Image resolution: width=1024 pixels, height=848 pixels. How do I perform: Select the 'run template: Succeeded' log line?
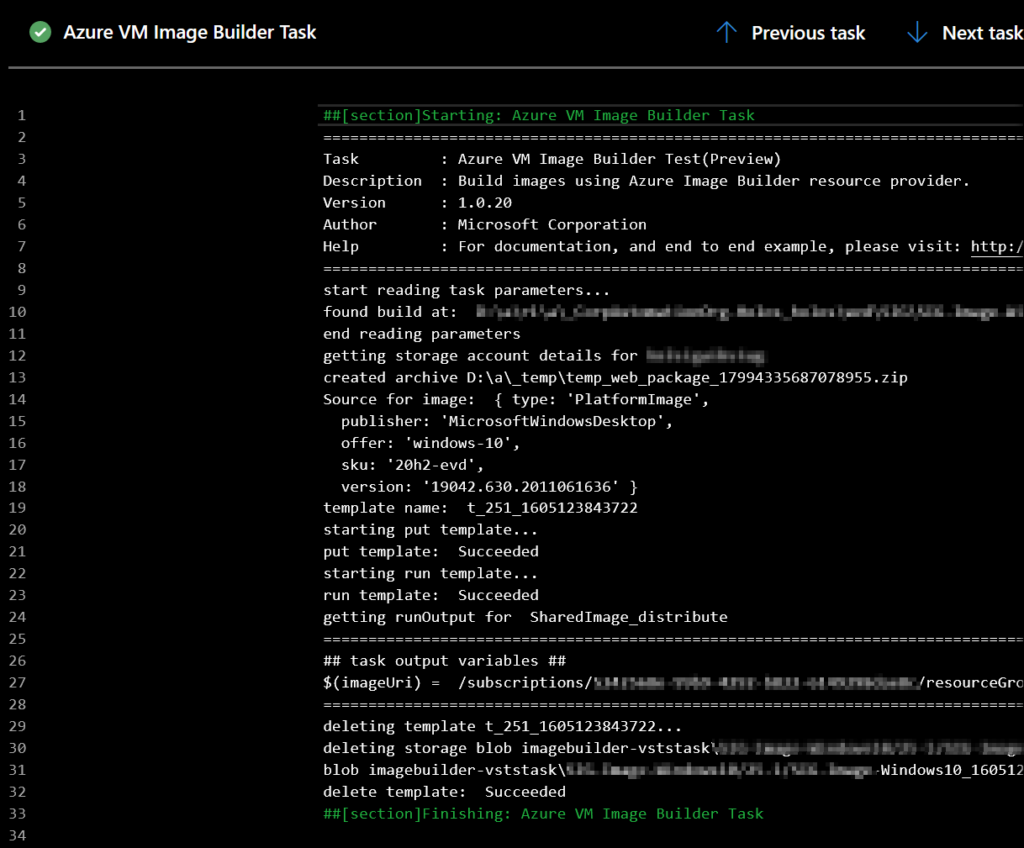click(430, 595)
